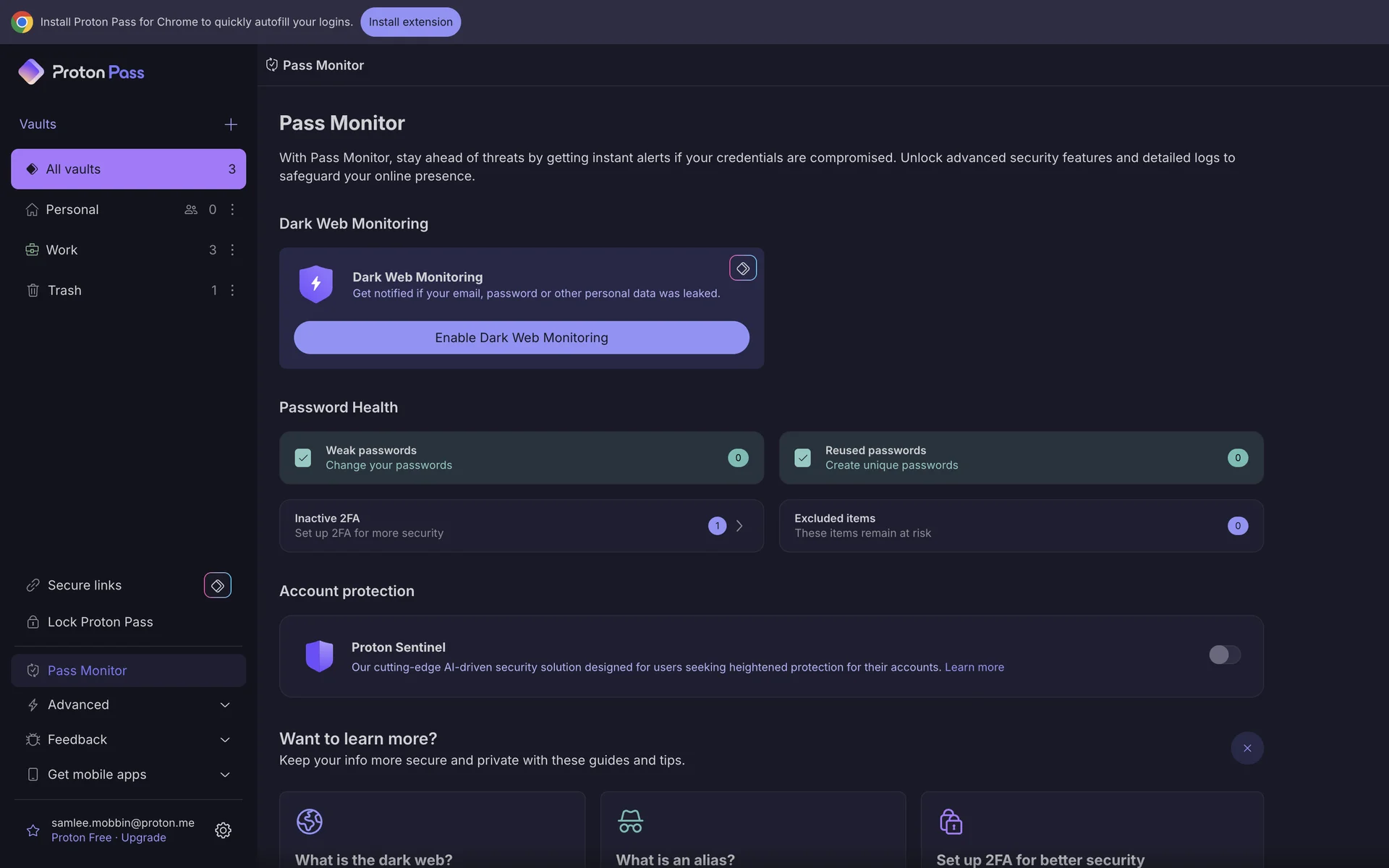The width and height of the screenshot is (1389, 868).
Task: Toggle the Proton Sentinel switch
Action: (1224, 655)
